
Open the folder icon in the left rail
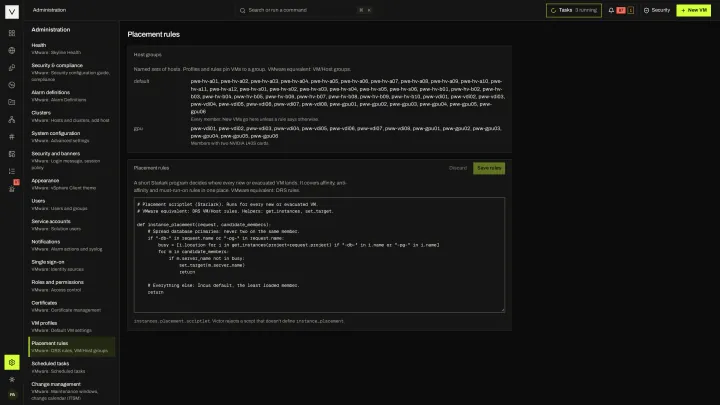point(12,102)
